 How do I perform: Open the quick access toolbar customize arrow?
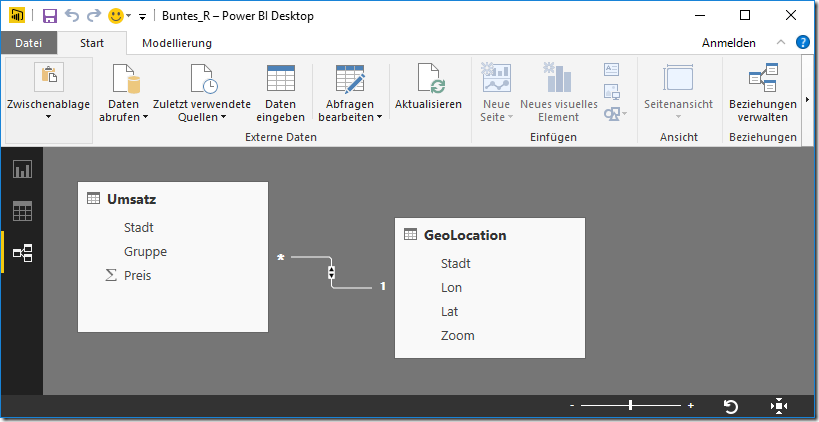[x=142, y=17]
